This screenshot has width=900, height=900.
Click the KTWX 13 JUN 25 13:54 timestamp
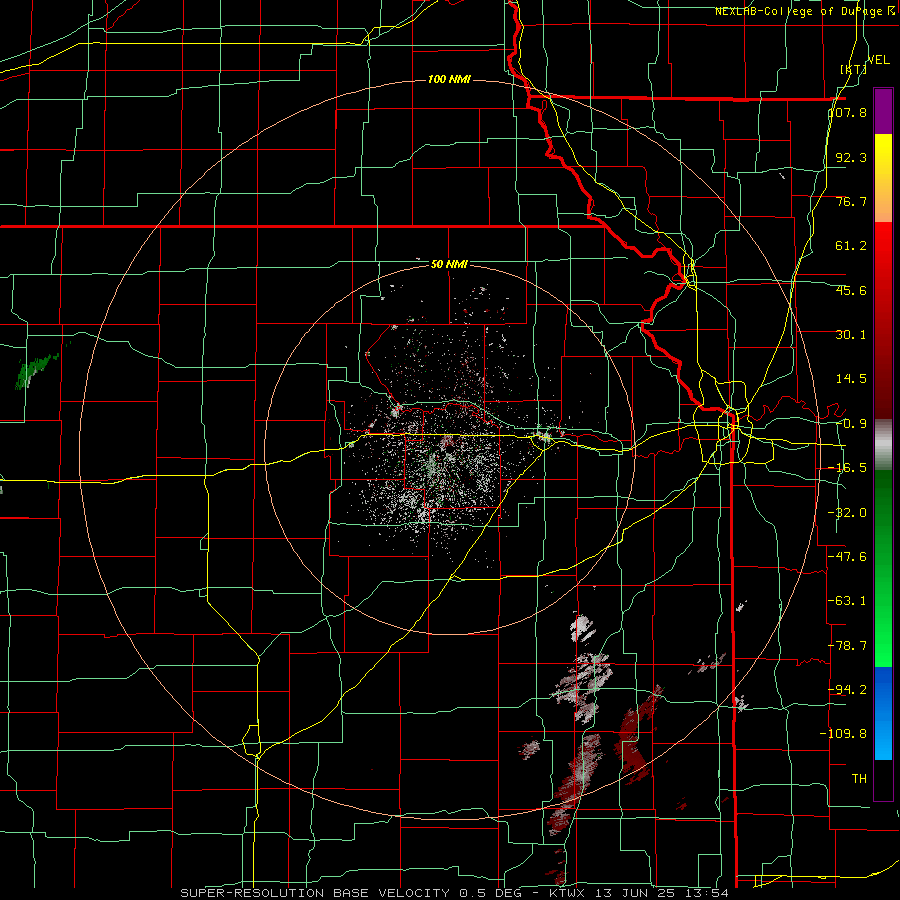pyautogui.click(x=639, y=893)
